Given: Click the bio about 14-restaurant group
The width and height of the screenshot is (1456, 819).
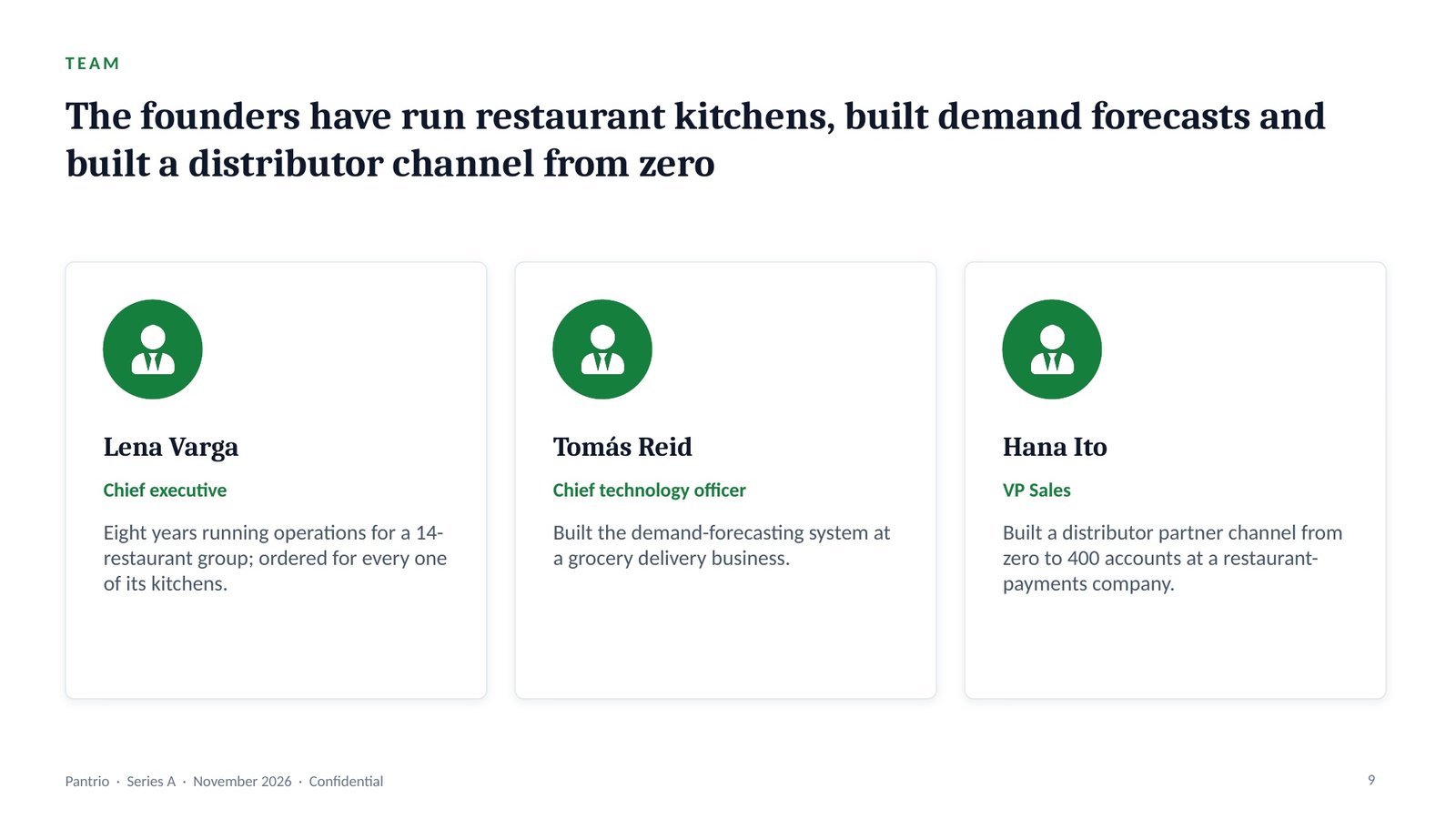Looking at the screenshot, I should coord(275,558).
